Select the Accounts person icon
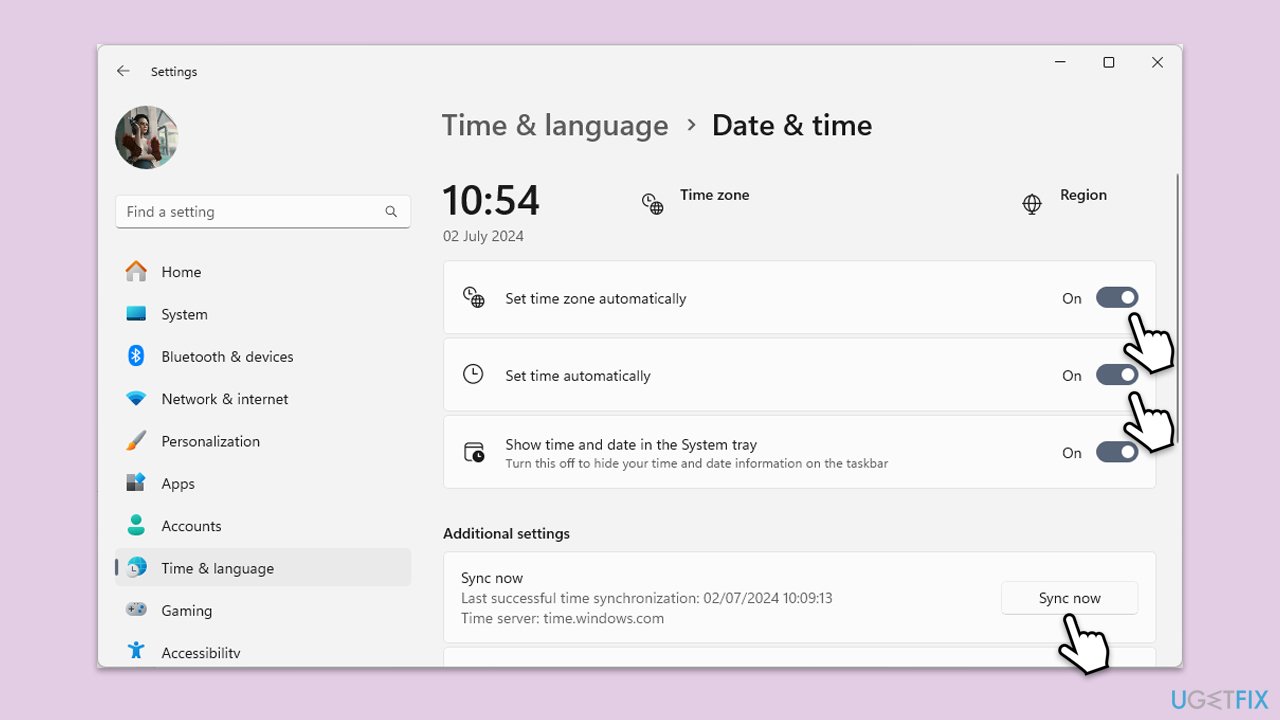The width and height of the screenshot is (1280, 720). coord(136,525)
